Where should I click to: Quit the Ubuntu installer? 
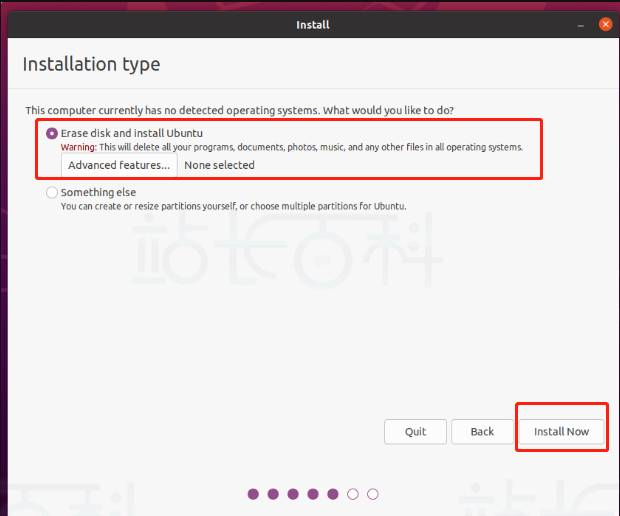click(x=415, y=431)
